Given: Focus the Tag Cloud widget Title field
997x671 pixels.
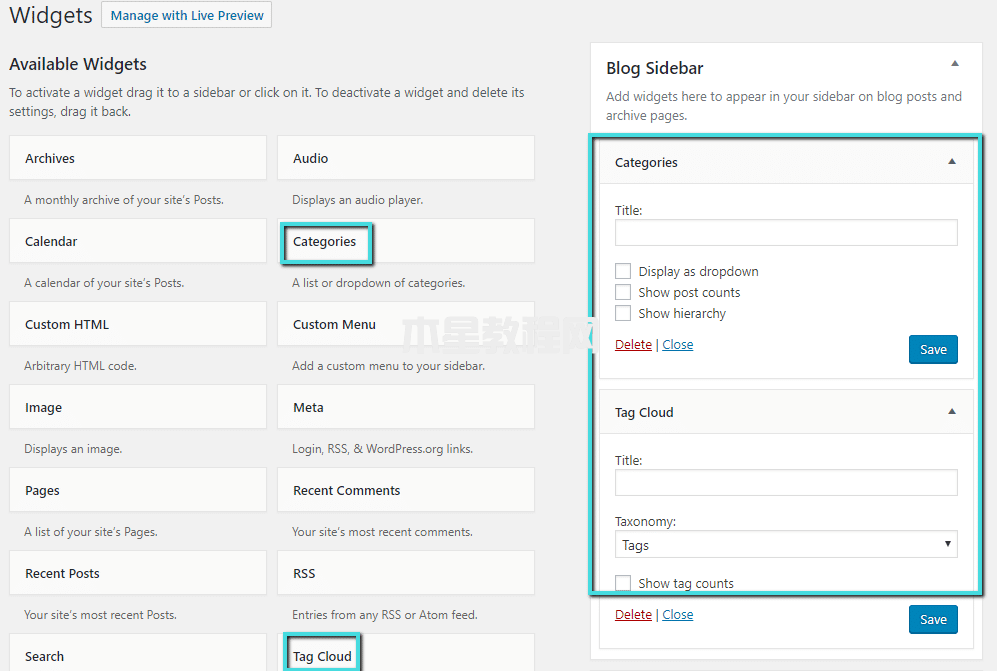Looking at the screenshot, I should pyautogui.click(x=786, y=483).
